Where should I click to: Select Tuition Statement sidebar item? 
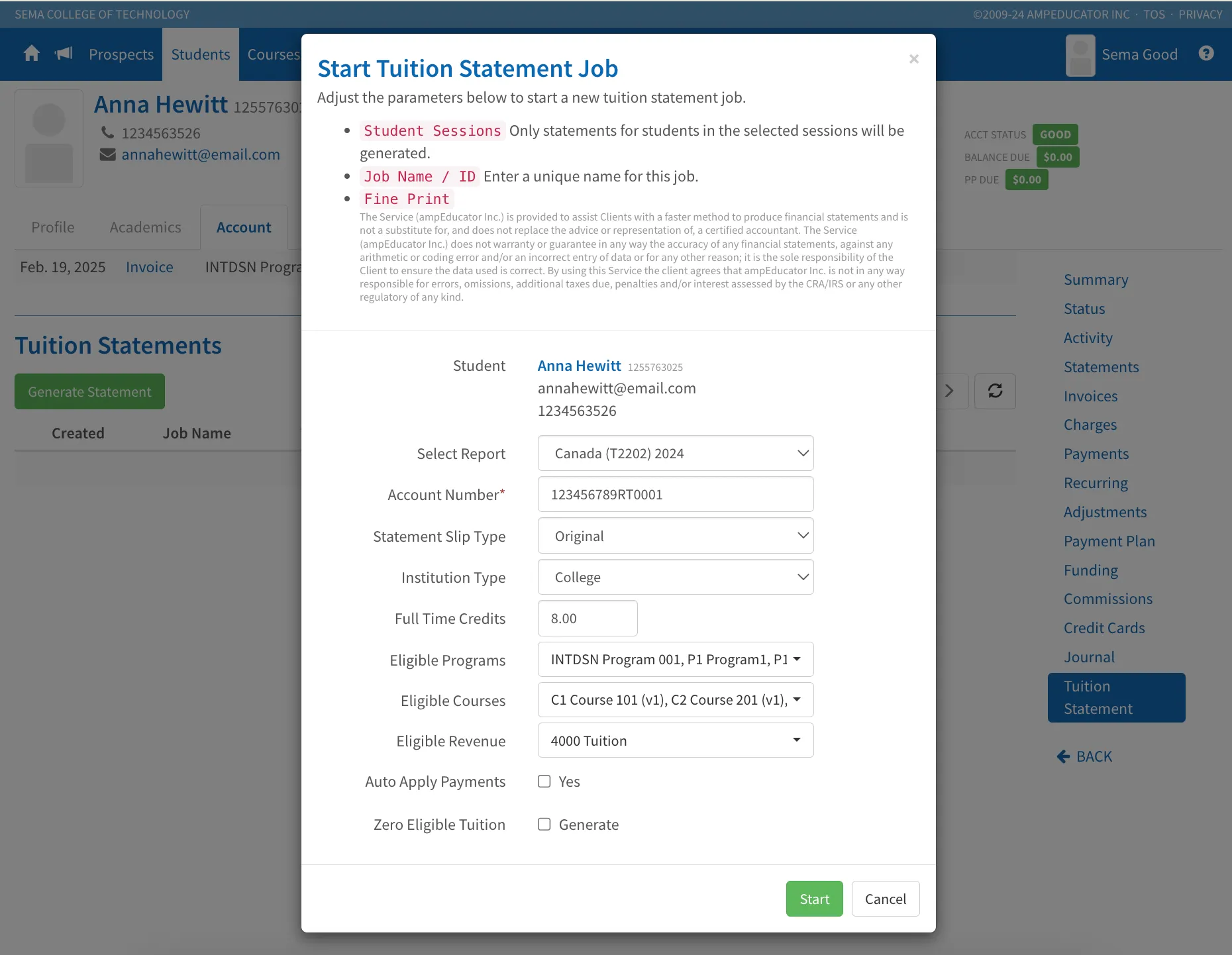(x=1117, y=697)
